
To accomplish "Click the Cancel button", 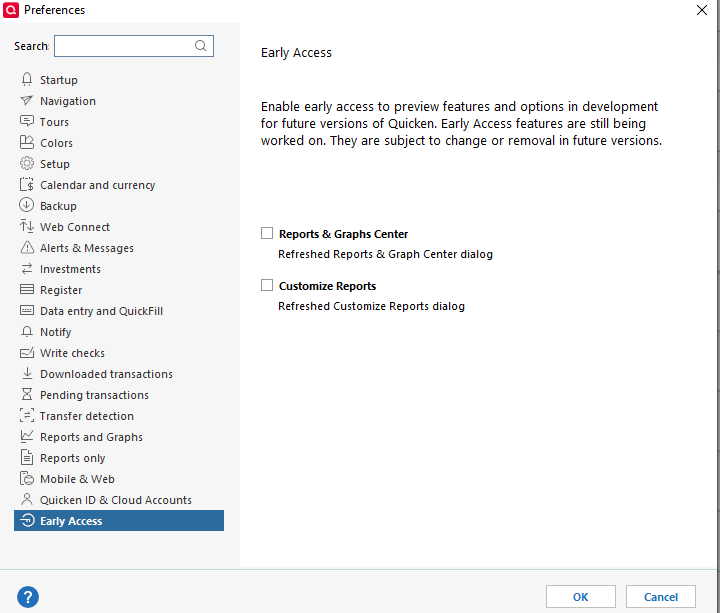I will coord(660,596).
